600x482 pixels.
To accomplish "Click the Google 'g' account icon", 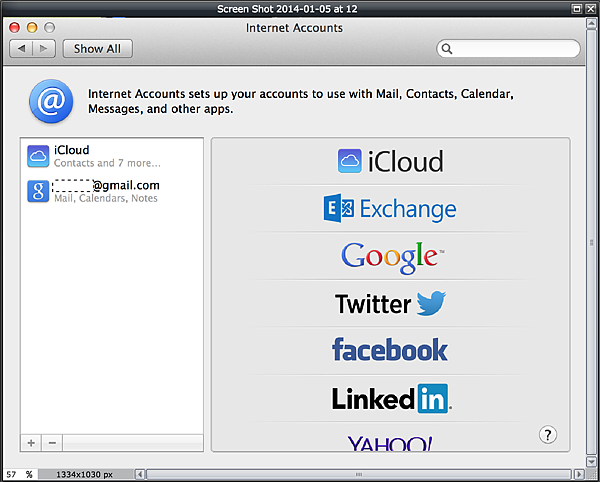I will click(38, 191).
